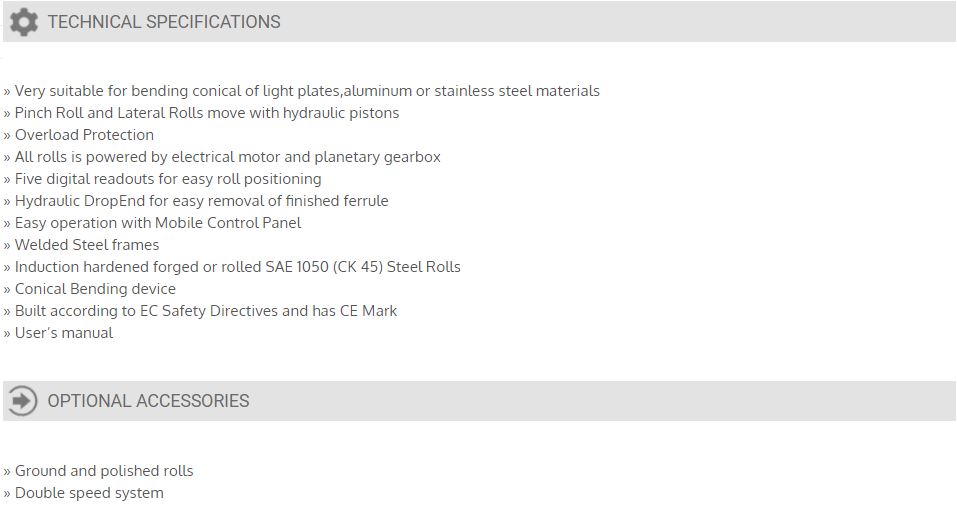Click 'Induction hardened forged or rolled' line

[x=232, y=267]
